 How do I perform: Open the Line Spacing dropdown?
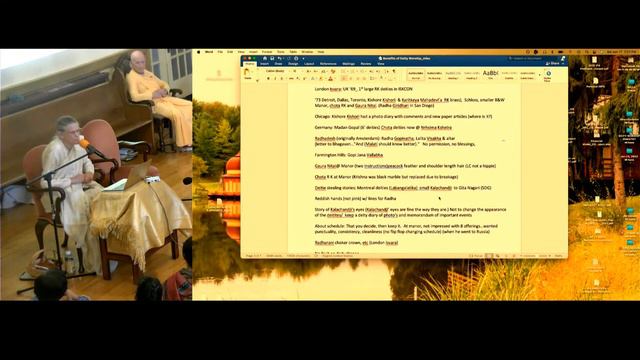(372, 78)
